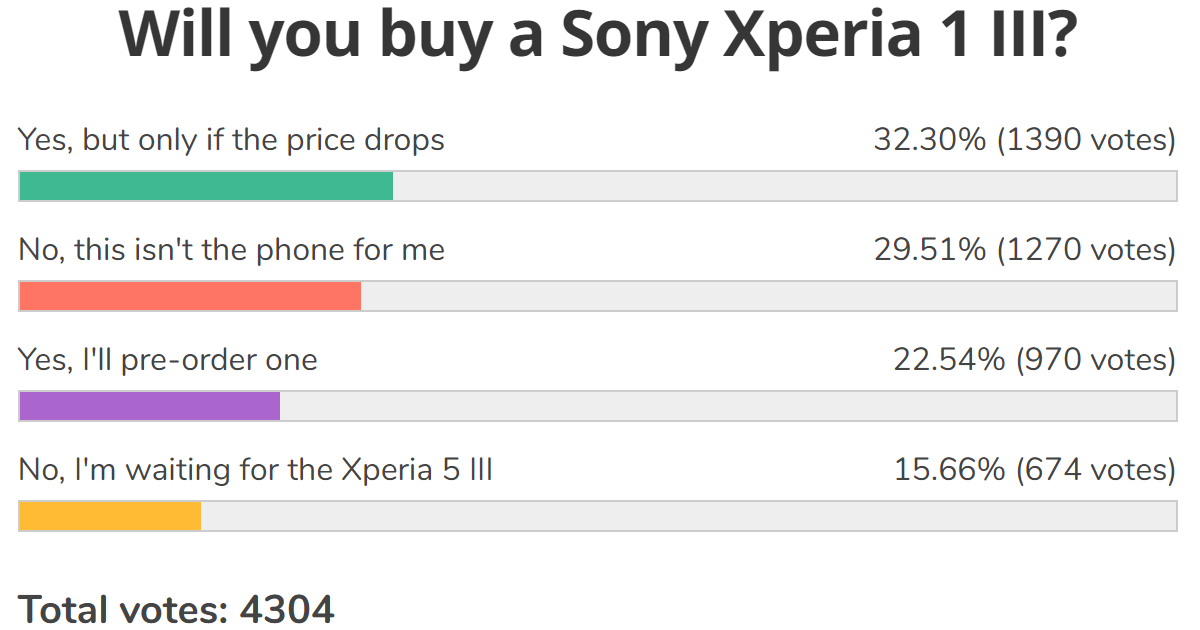This screenshot has width=1200, height=630.
Task: Click the 29.51% (1270 votes) result text
Action: pyautogui.click(x=1025, y=249)
